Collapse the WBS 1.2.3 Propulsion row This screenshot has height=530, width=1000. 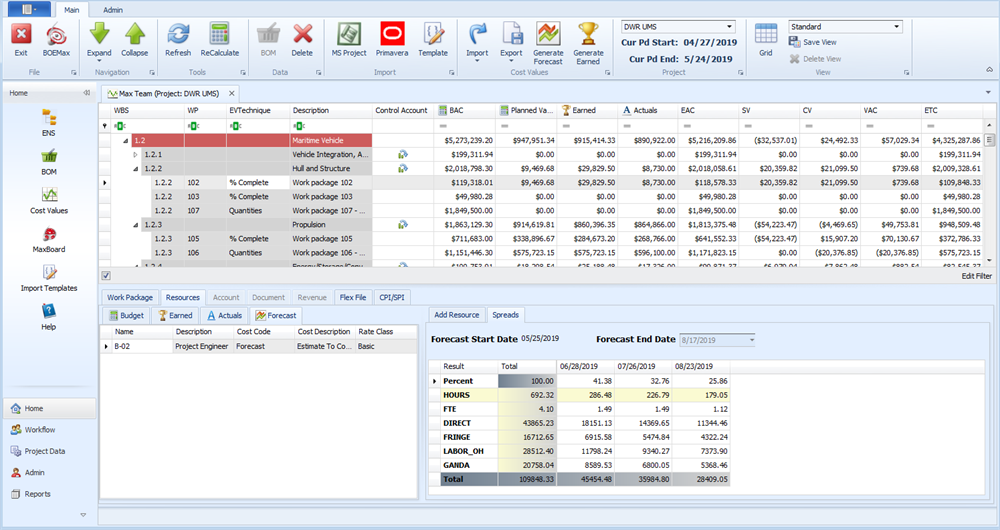point(136,225)
